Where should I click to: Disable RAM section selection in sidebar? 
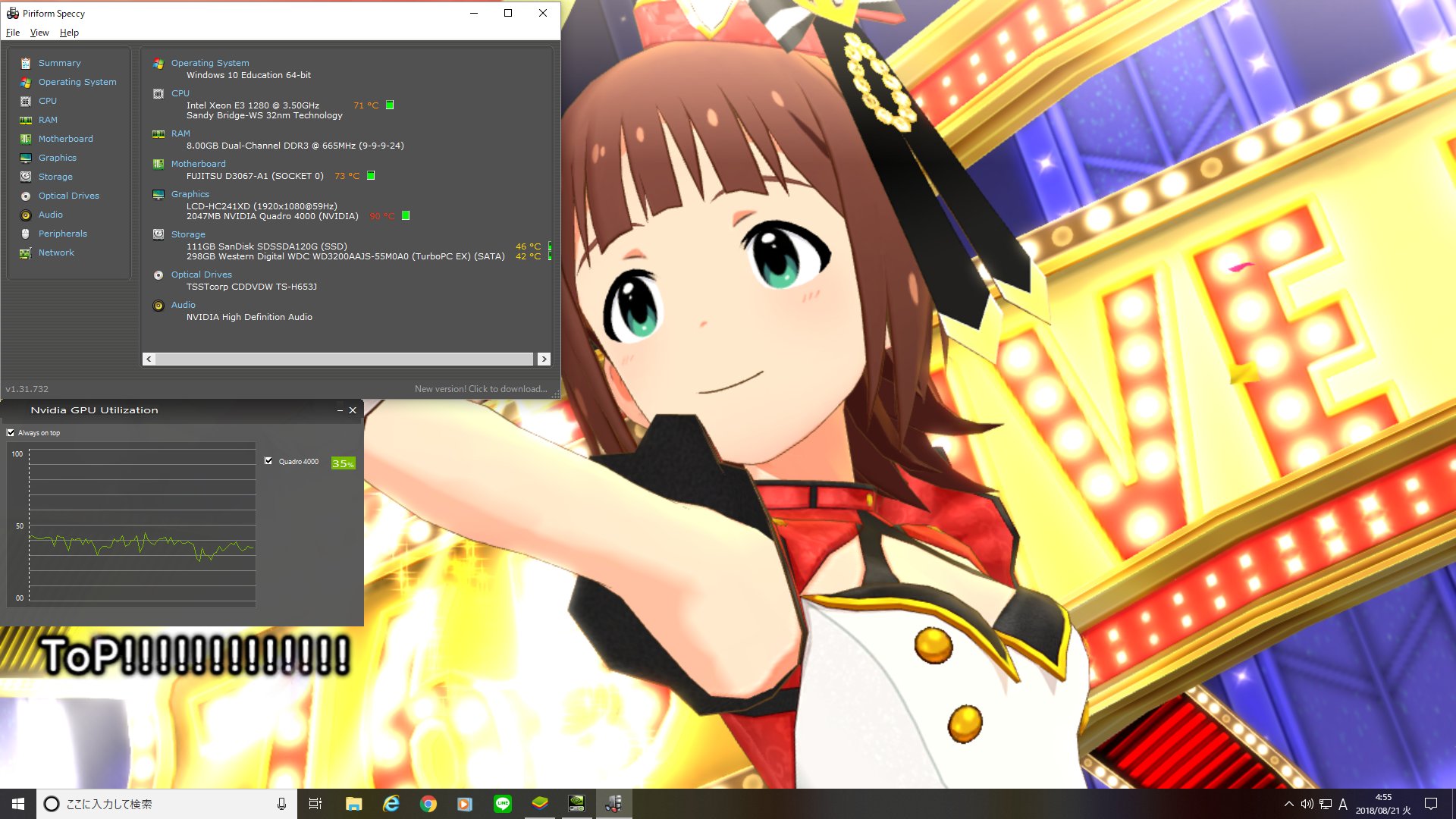click(x=48, y=119)
